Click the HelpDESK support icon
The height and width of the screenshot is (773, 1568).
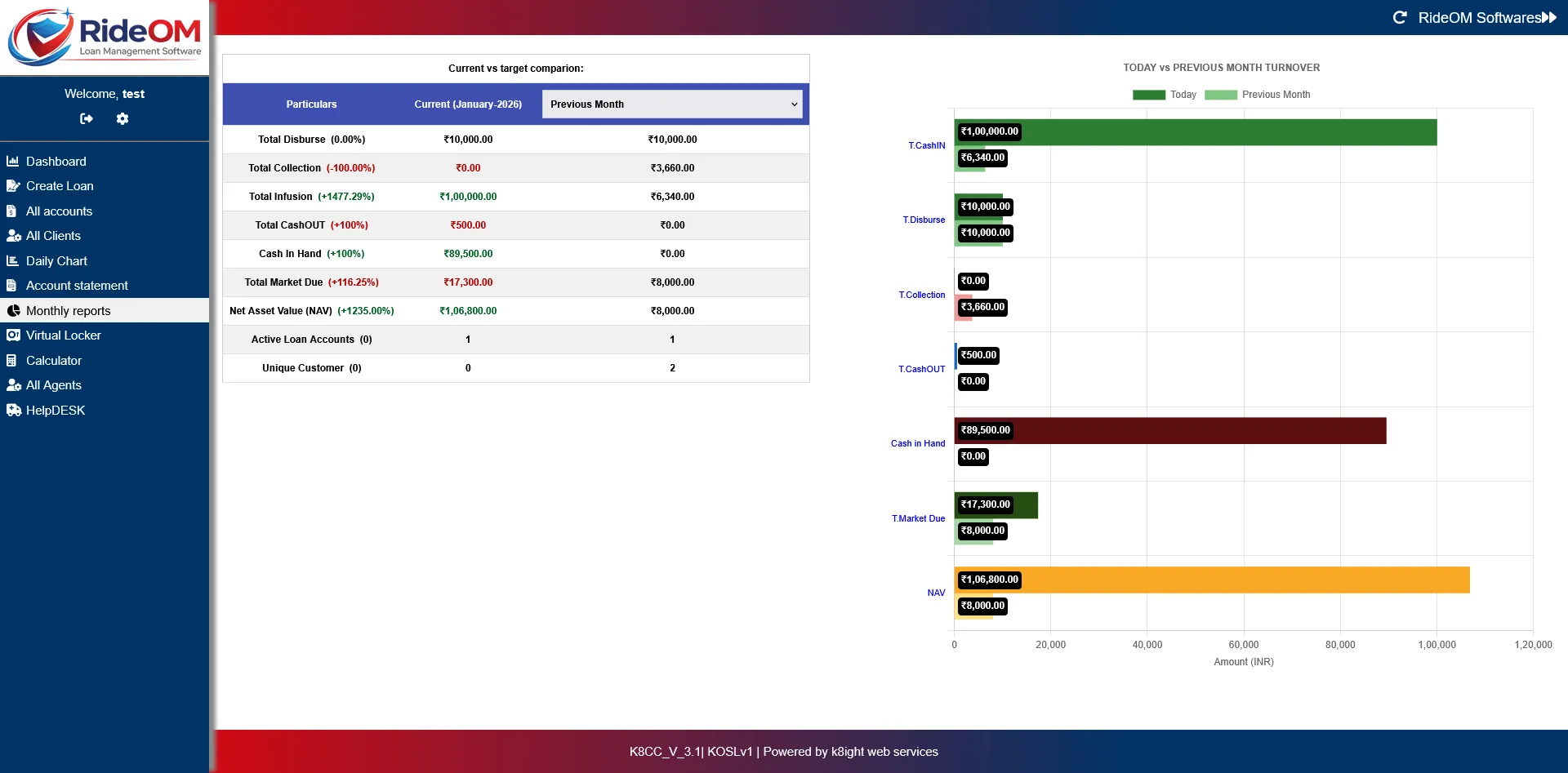[13, 410]
